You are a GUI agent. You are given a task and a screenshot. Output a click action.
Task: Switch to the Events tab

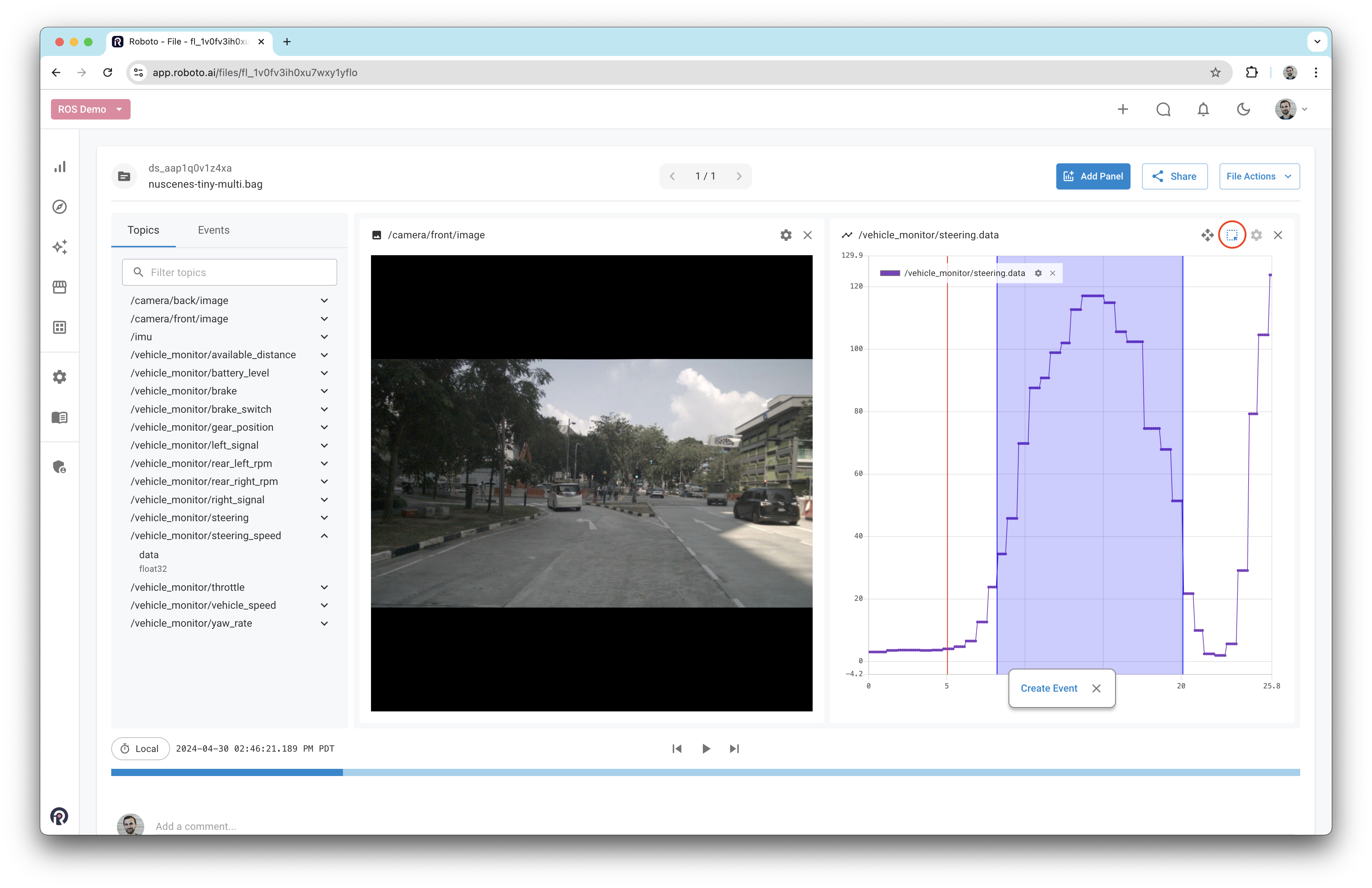click(213, 230)
